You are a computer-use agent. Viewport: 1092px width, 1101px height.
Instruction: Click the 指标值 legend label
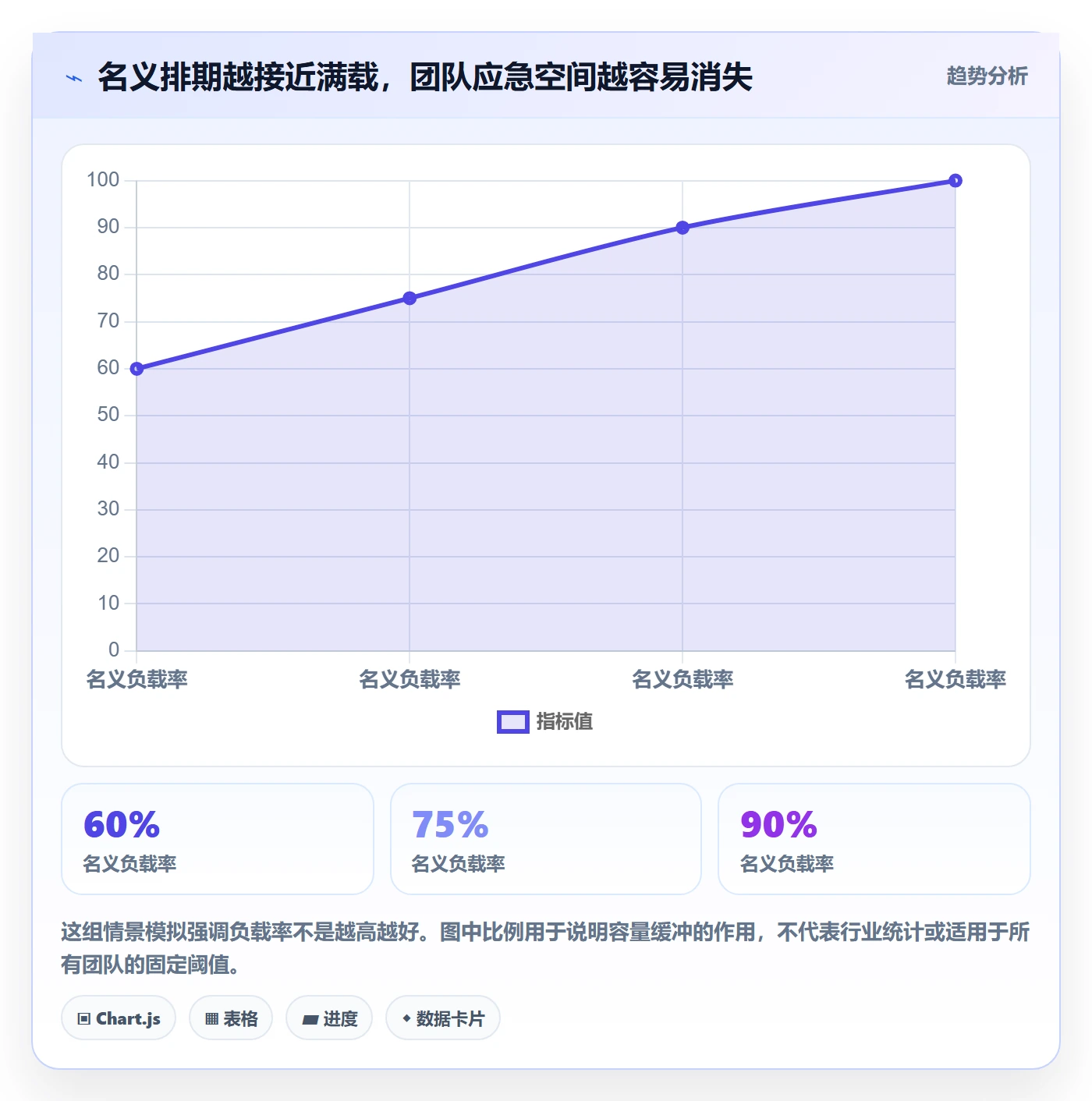[565, 722]
